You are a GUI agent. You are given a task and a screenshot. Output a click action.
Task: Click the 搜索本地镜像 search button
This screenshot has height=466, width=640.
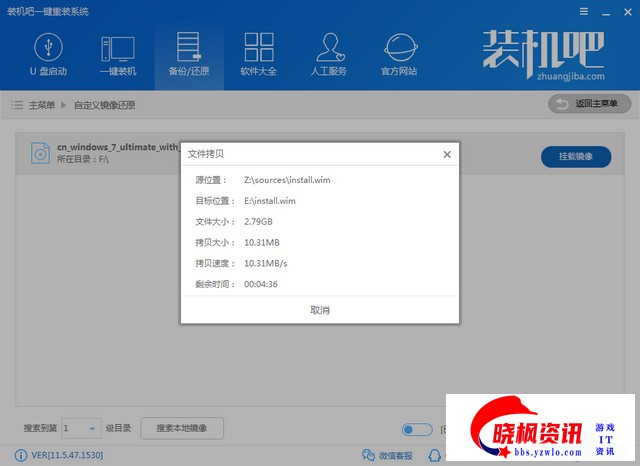pos(182,428)
